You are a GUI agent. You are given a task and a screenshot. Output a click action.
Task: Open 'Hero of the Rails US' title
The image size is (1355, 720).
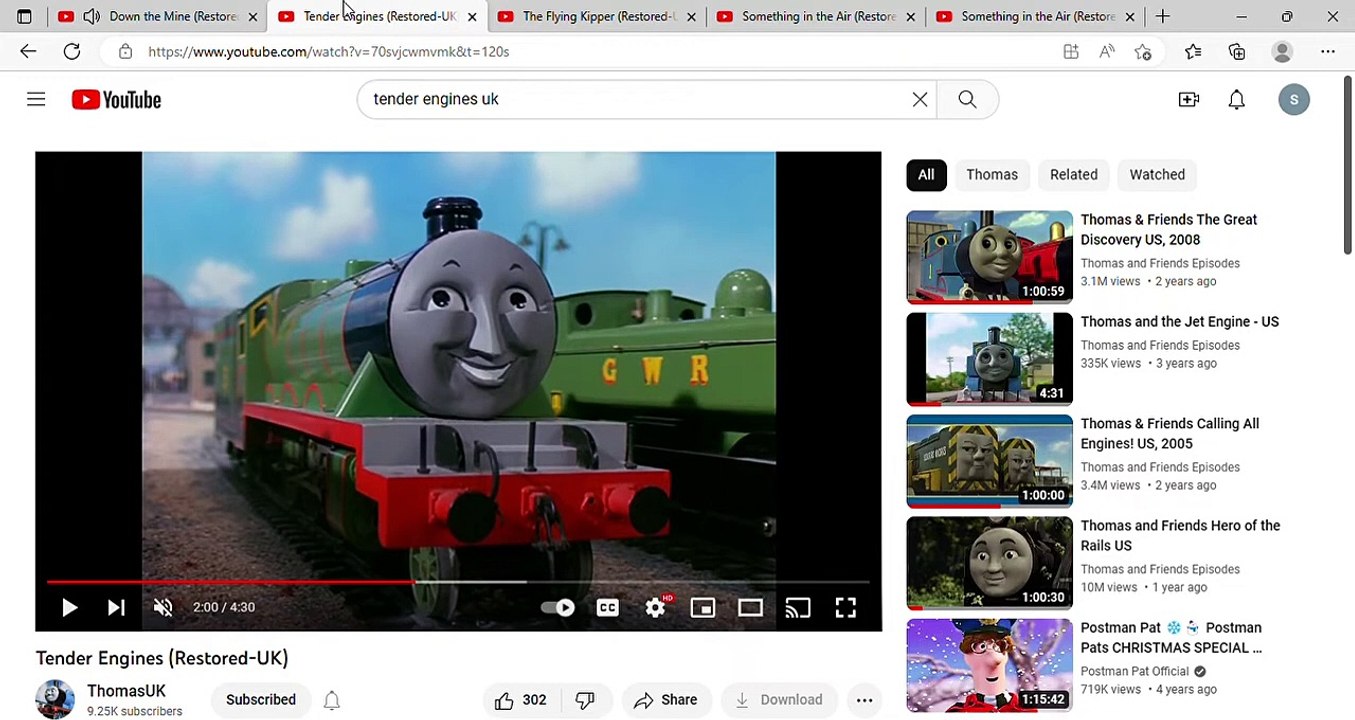tap(1180, 536)
